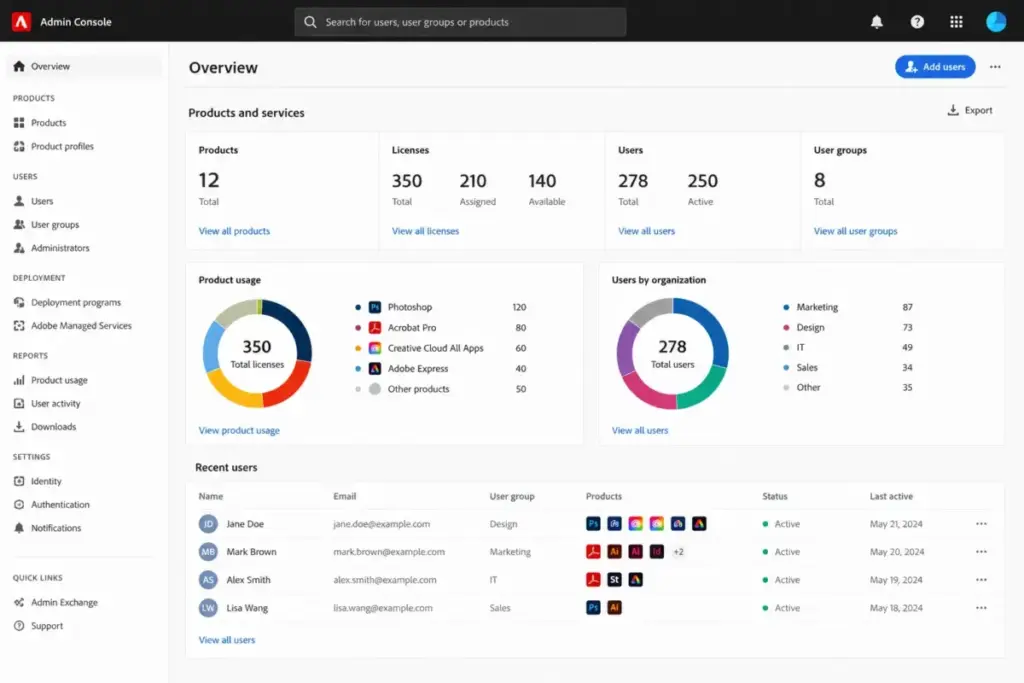
Task: Click the Last active column header
Action: (891, 496)
